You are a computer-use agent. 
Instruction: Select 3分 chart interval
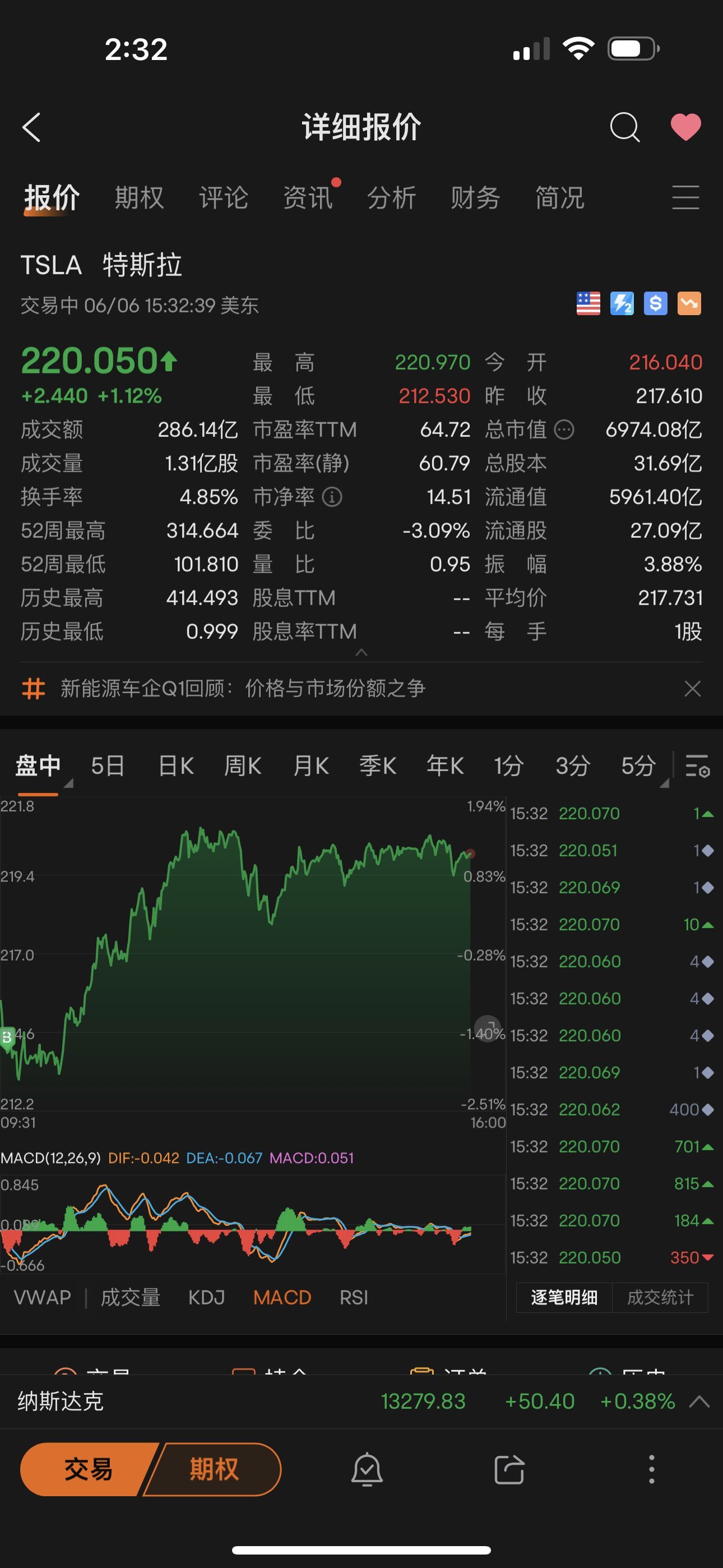point(573,765)
